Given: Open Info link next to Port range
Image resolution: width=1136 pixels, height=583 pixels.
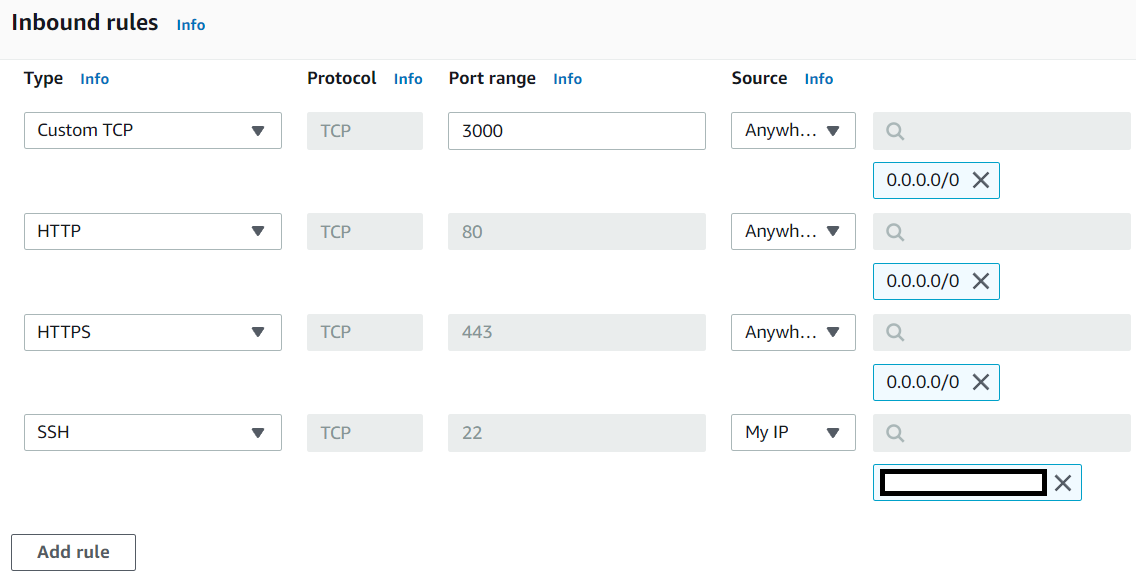Looking at the screenshot, I should pyautogui.click(x=567, y=79).
